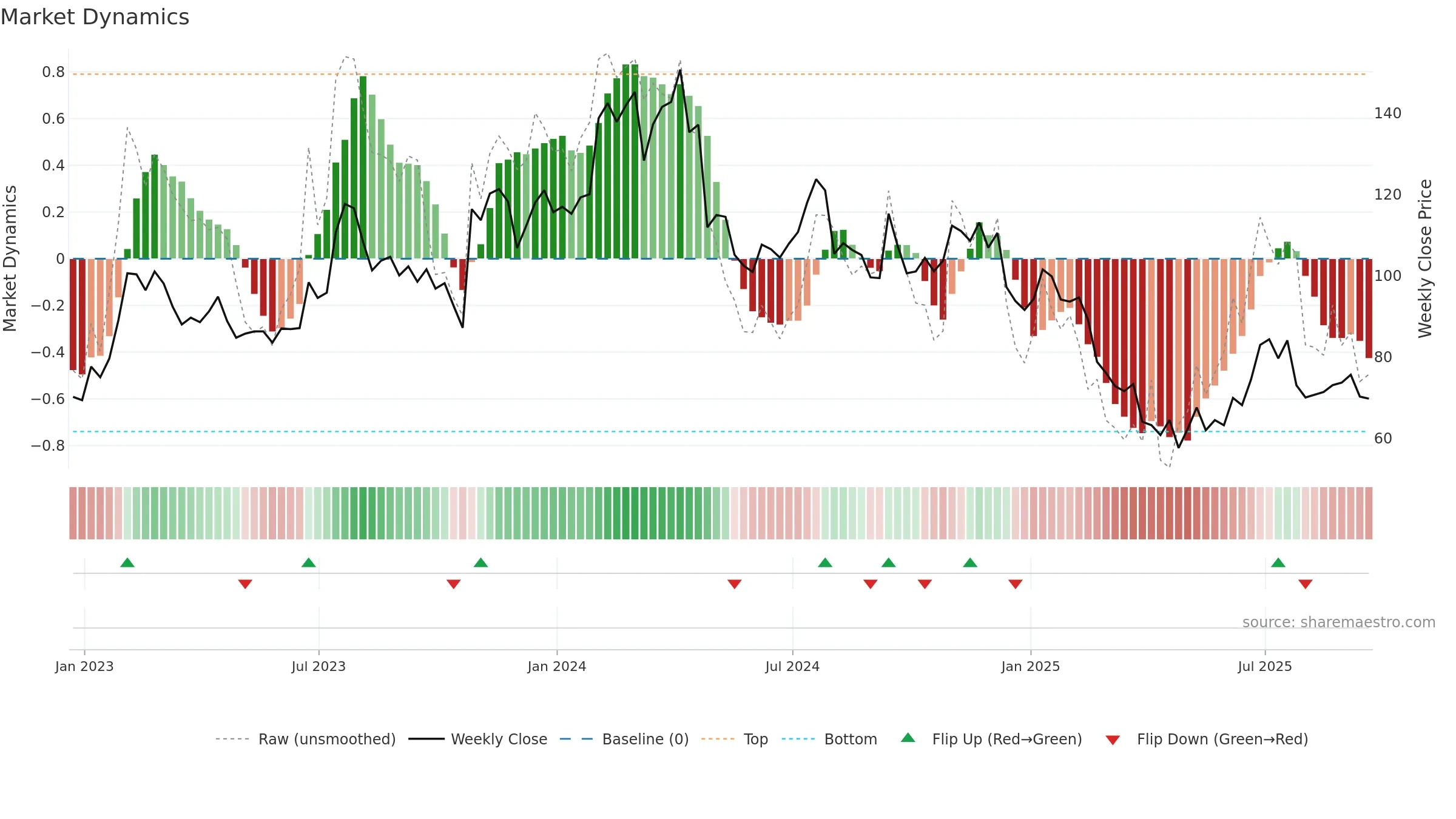Select the green flip-up triangle in Nov 2024

click(x=970, y=563)
